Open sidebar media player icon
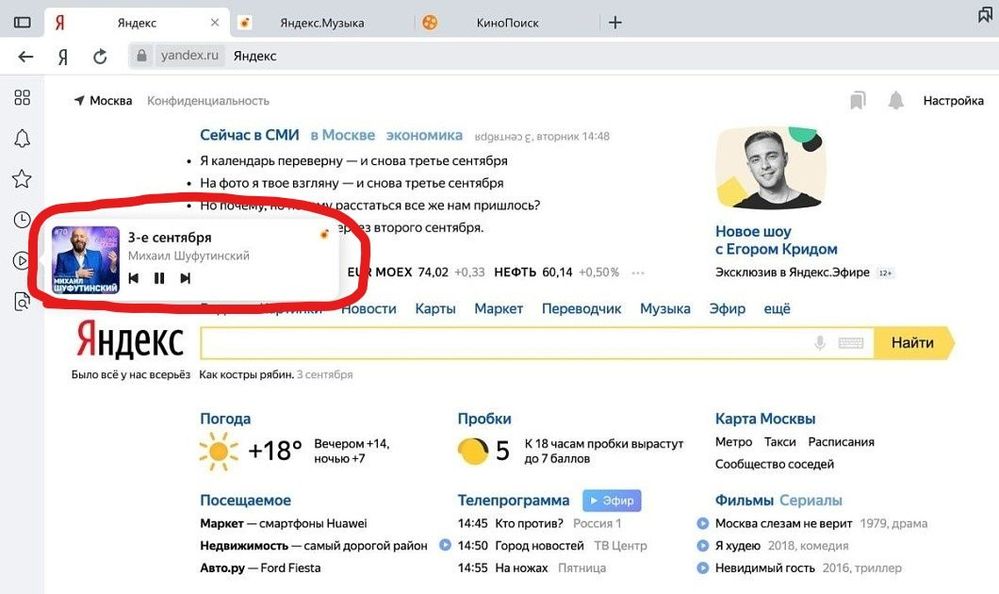This screenshot has height=594, width=999. coord(21,261)
